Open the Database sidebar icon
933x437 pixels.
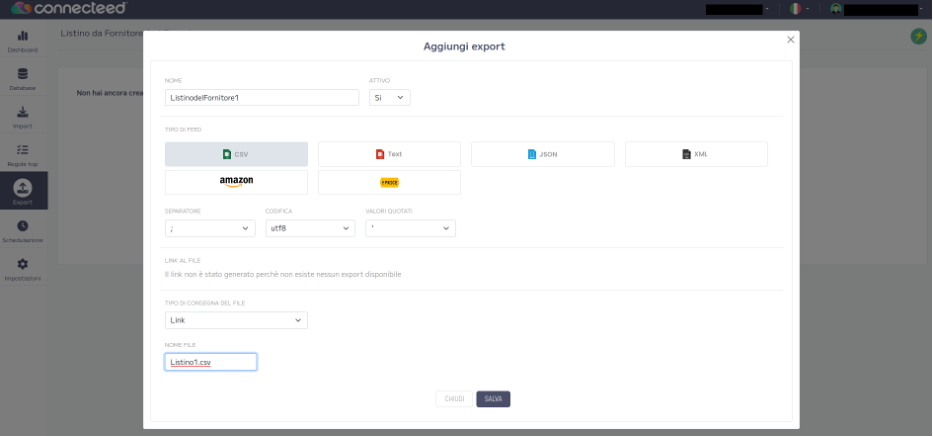(x=23, y=75)
